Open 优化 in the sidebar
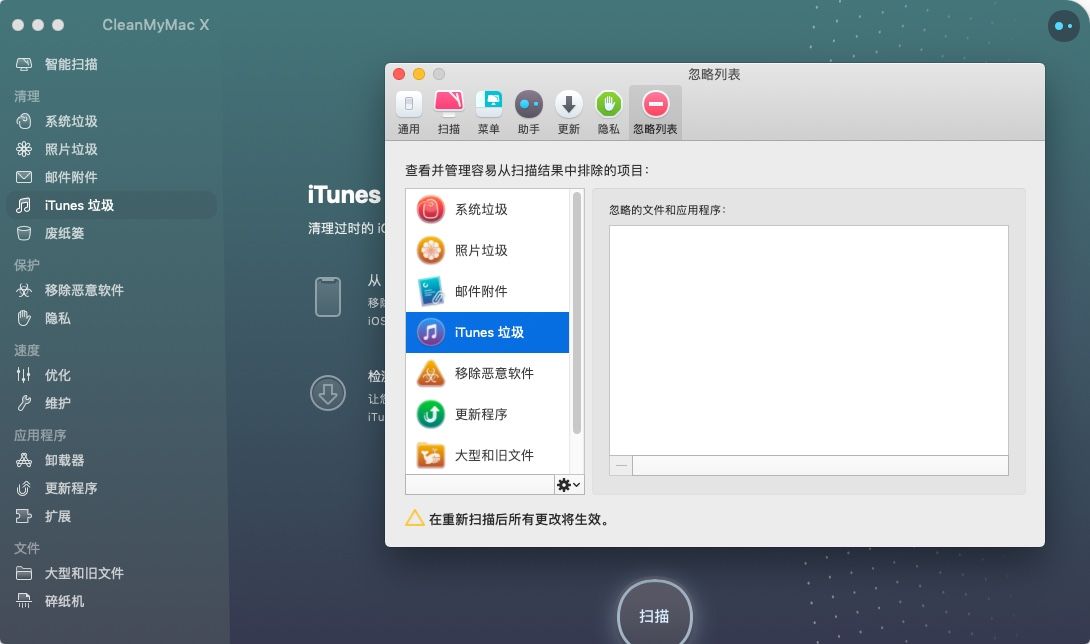This screenshot has width=1090, height=644. pyautogui.click(x=111, y=376)
